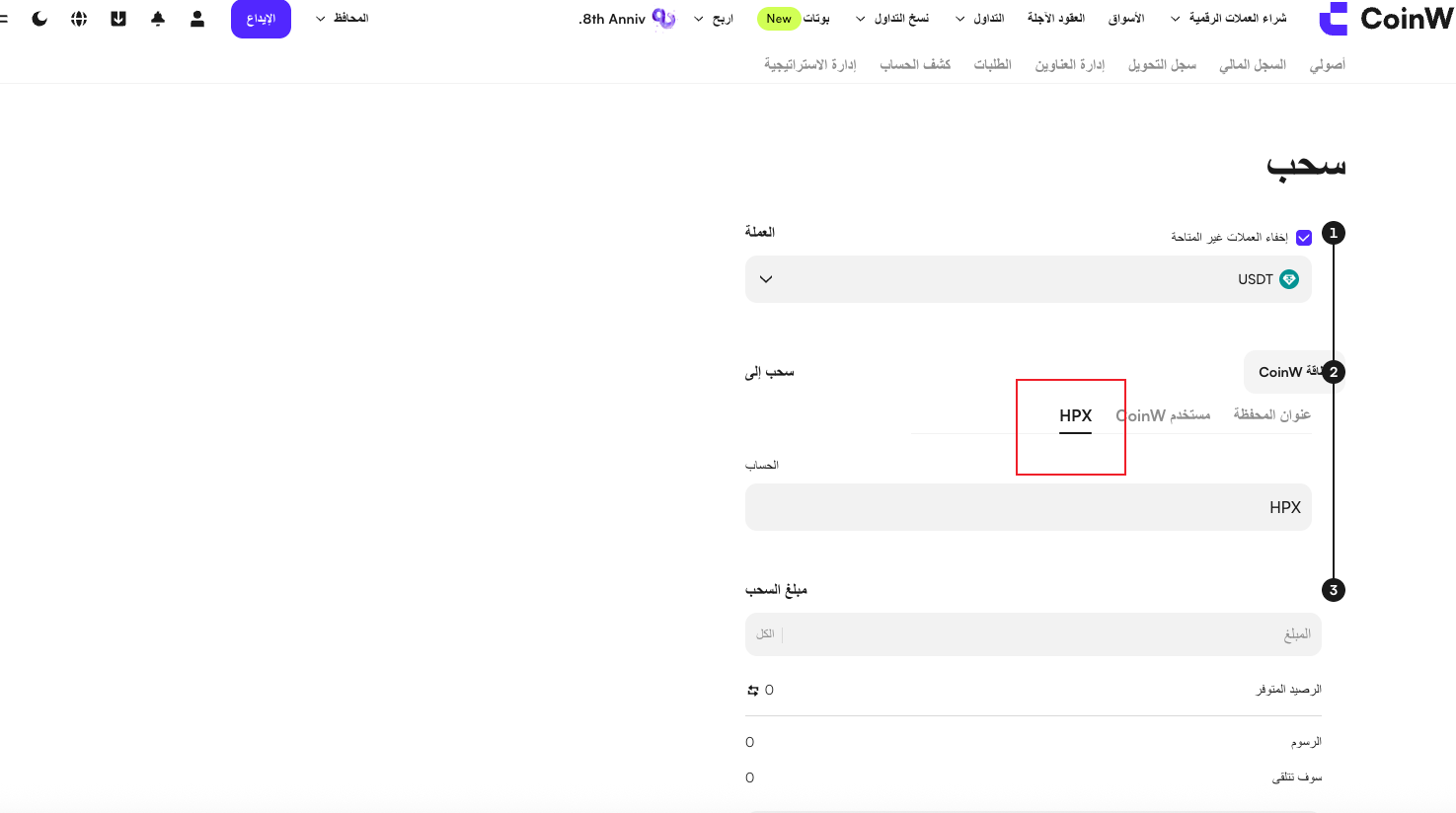Expand the شراء العملات الرقمية menu
1456x813 pixels.
1229,19
